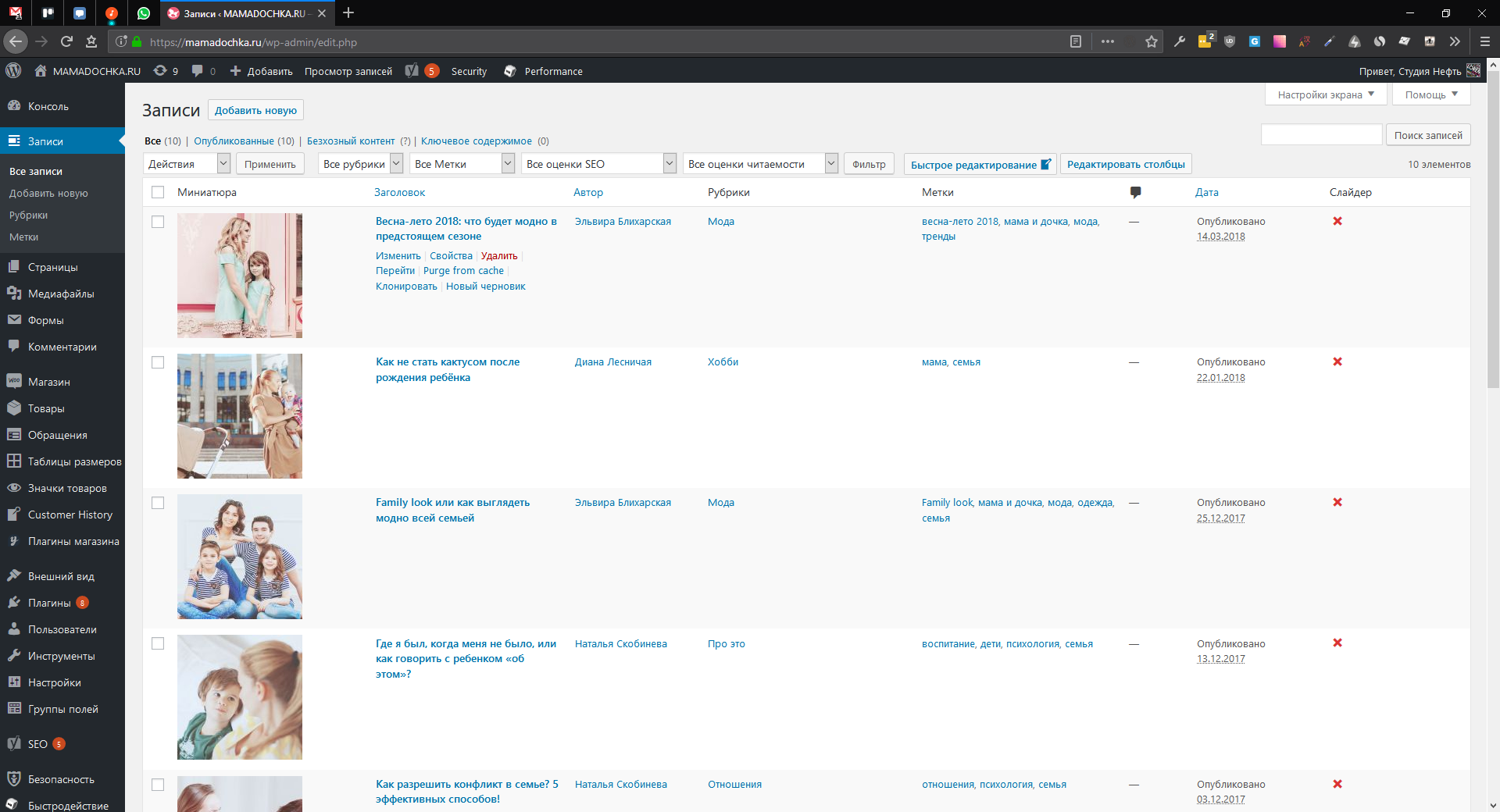Screen dimensions: 1500x812
Task: Tick the select-all checkbox in table header
Action: 158,192
